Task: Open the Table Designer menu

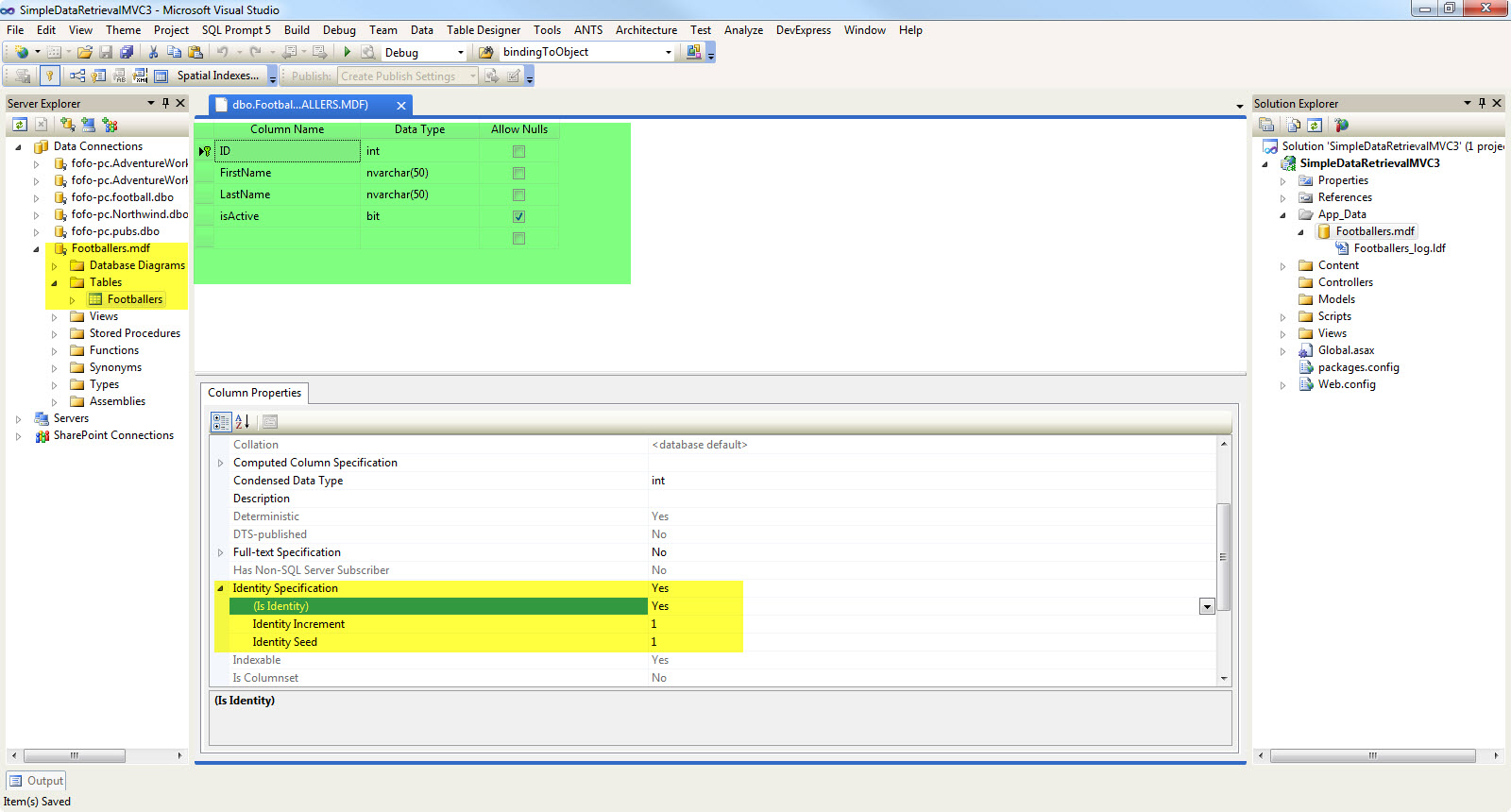Action: click(484, 30)
